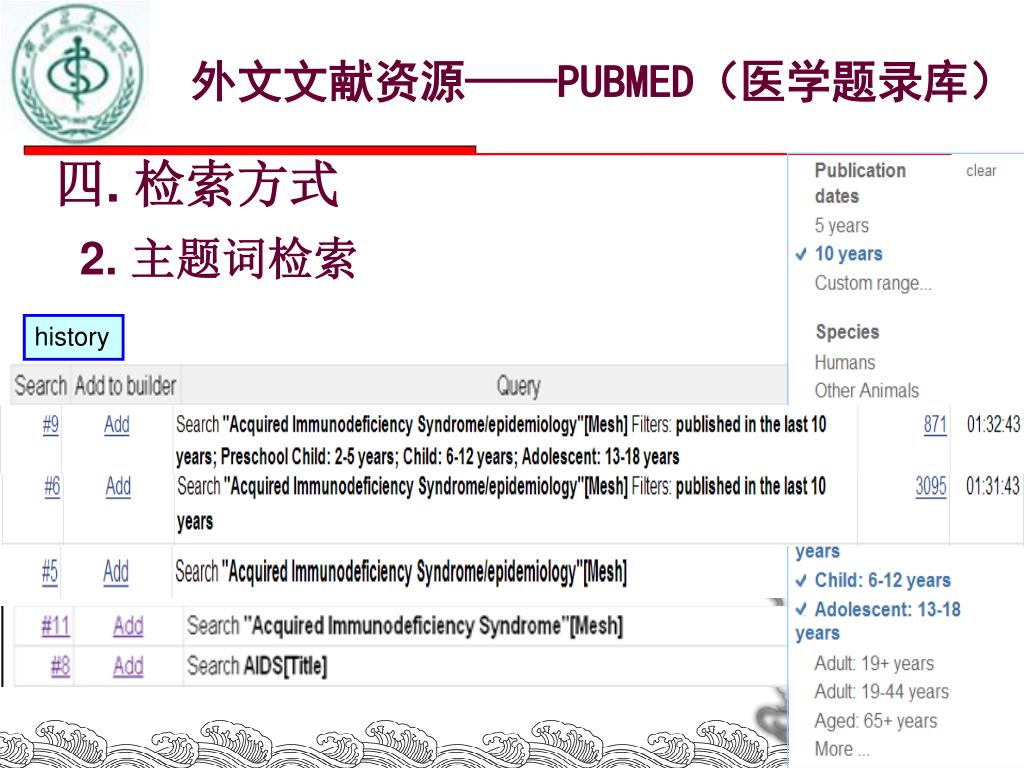The width and height of the screenshot is (1024, 768).
Task: Open 871 results count
Action: point(935,425)
